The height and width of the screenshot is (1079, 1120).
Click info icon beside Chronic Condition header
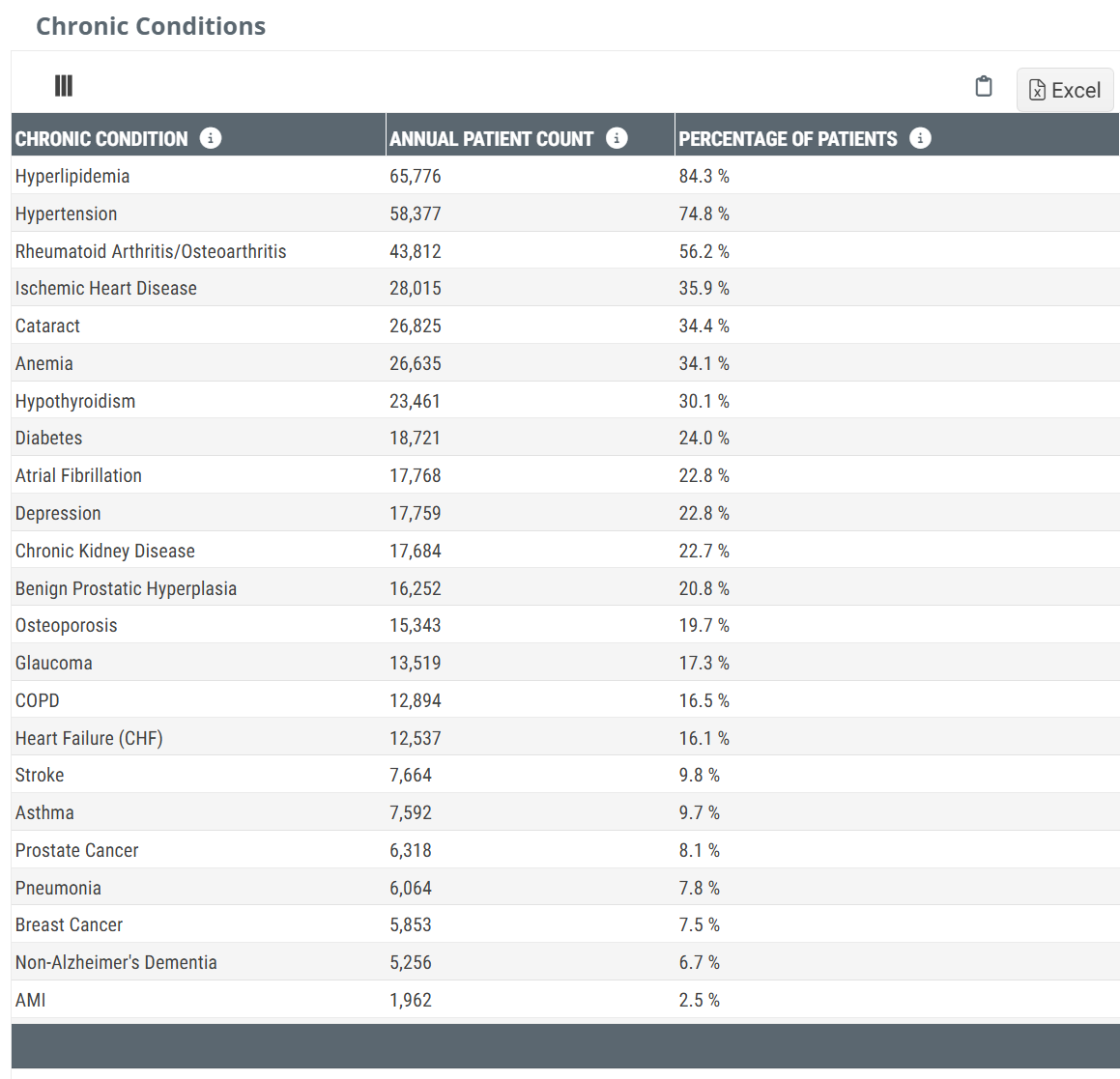(211, 138)
